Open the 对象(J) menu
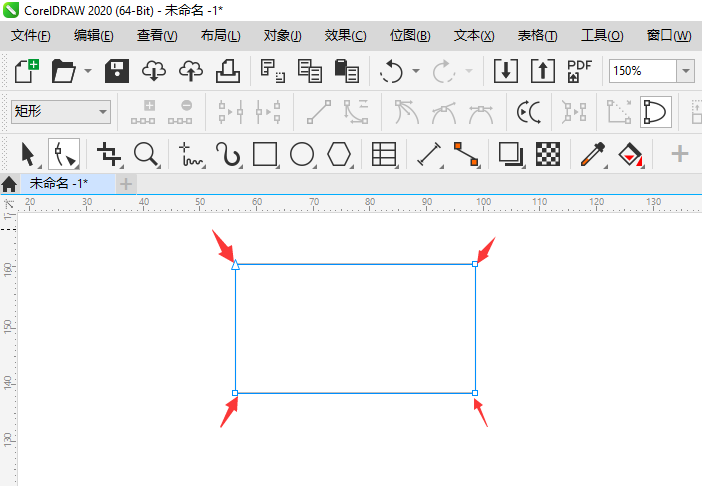 [283, 35]
